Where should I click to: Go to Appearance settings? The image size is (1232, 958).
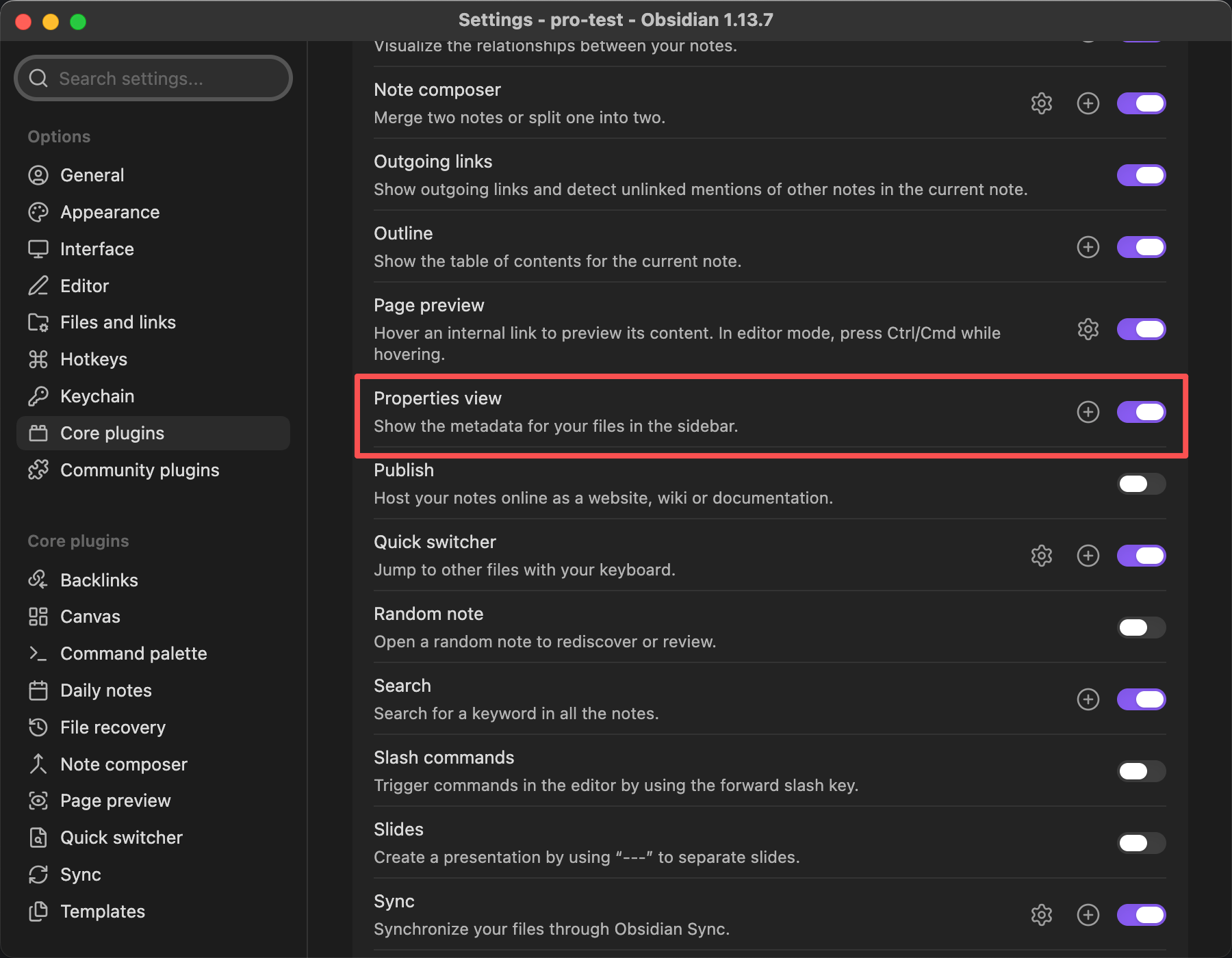point(153,212)
